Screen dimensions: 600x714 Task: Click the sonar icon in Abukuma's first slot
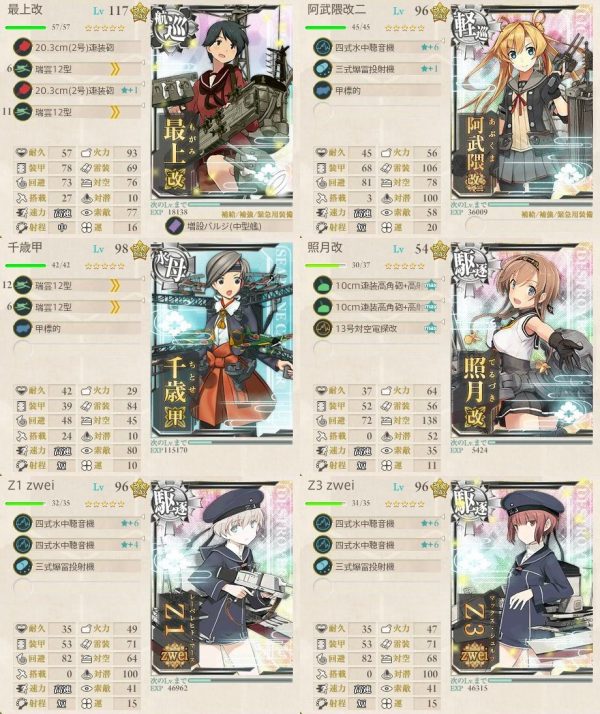(x=322, y=47)
